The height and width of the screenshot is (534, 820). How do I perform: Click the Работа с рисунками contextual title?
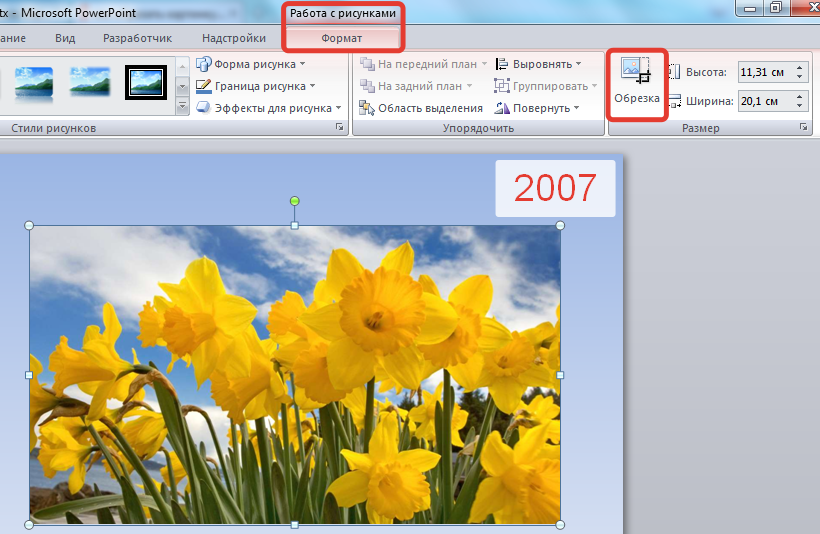(x=343, y=13)
